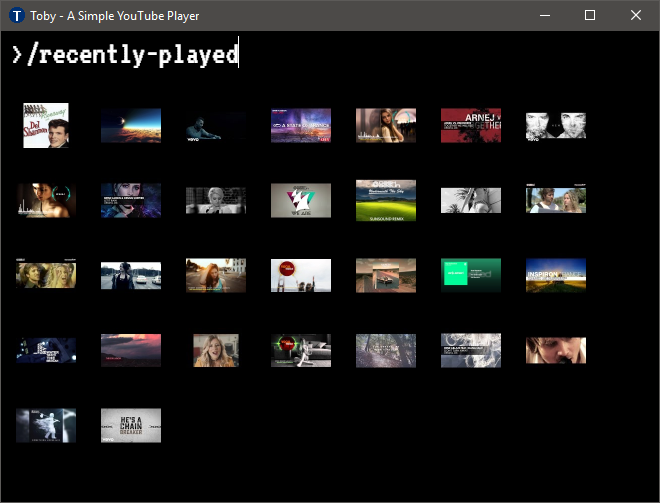The height and width of the screenshot is (503, 660).
Task: Select the dark blue lyric text thumbnail
Action: pyautogui.click(x=46, y=350)
